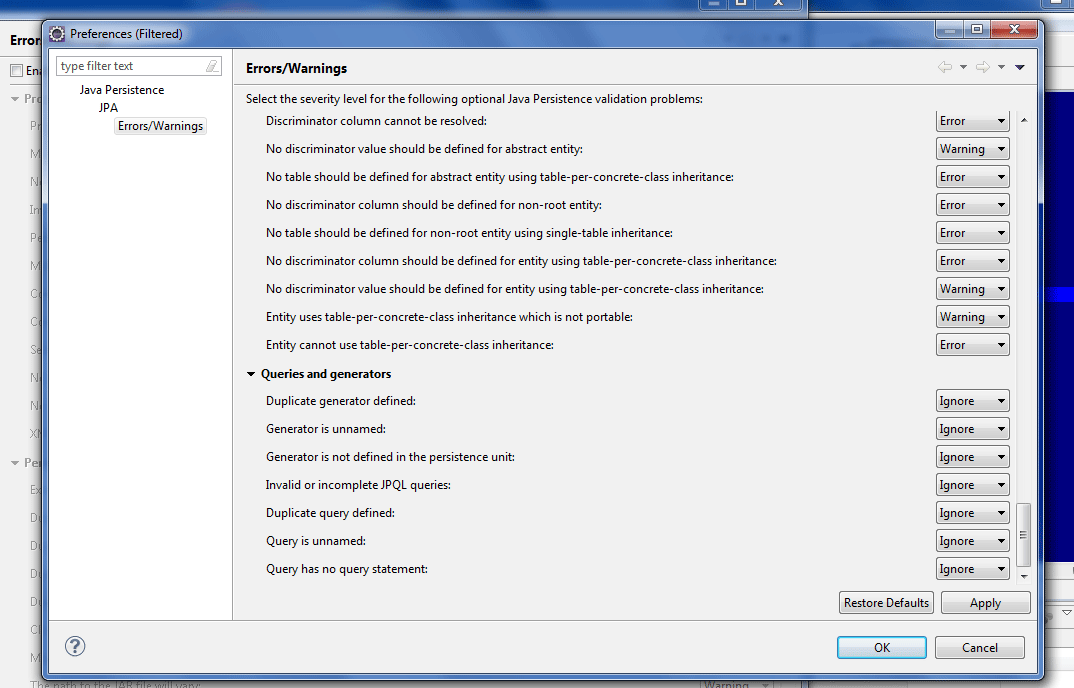Viewport: 1074px width, 688px height.
Task: Open dropdown for no discriminator value abstract entity
Action: pyautogui.click(x=973, y=149)
